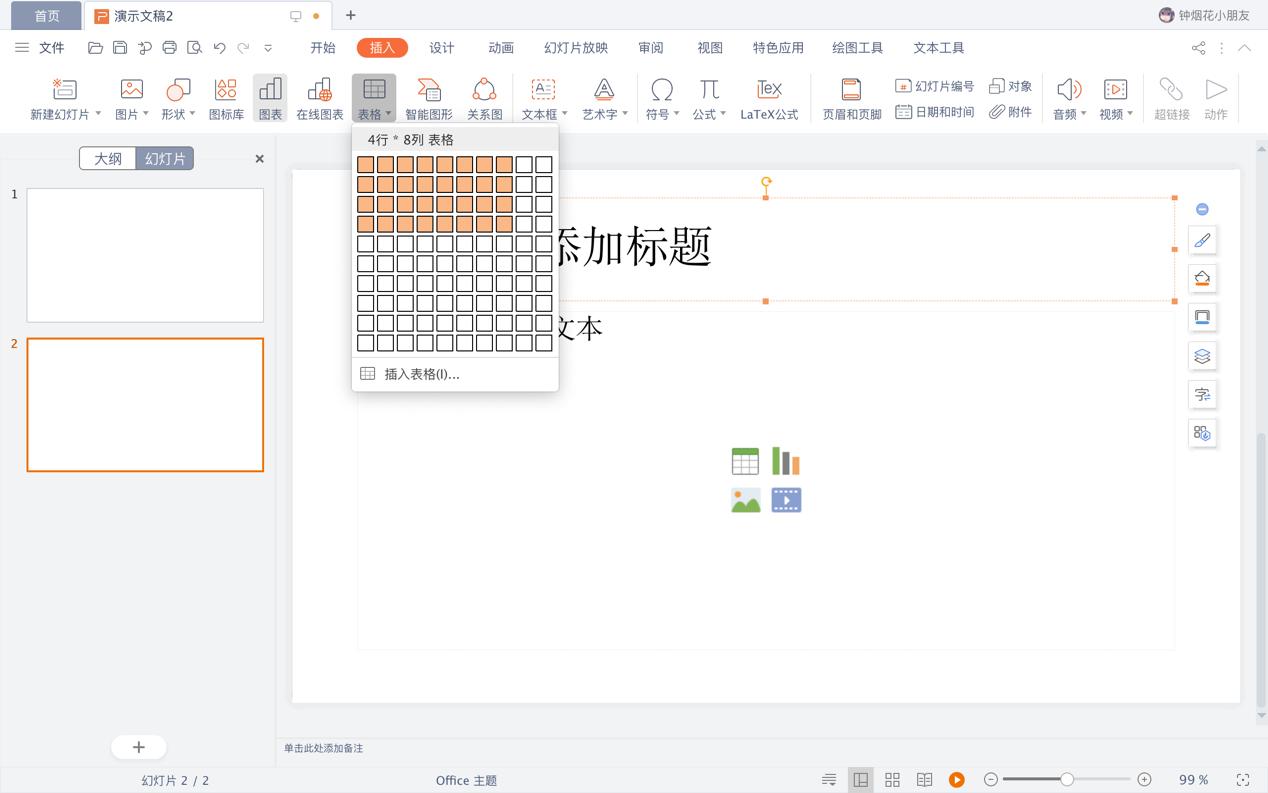Insert a picture using the slide placeholder icon
The image size is (1268, 793).
(x=745, y=499)
